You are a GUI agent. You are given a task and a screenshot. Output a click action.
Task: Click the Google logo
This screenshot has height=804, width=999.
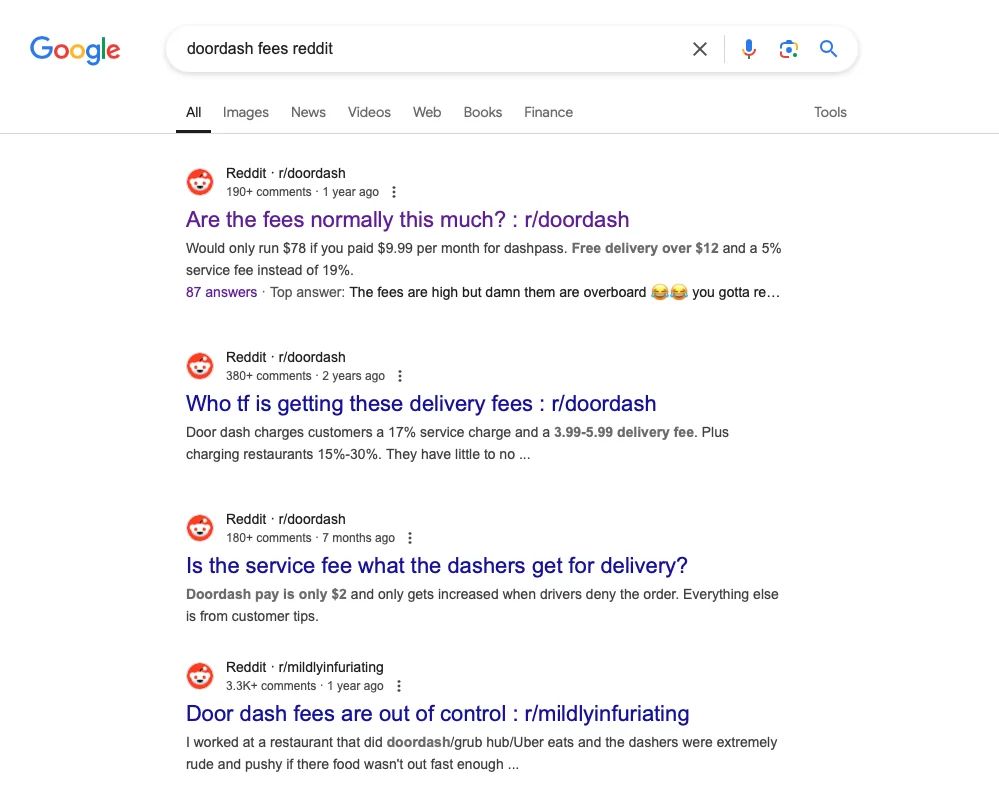tap(75, 50)
